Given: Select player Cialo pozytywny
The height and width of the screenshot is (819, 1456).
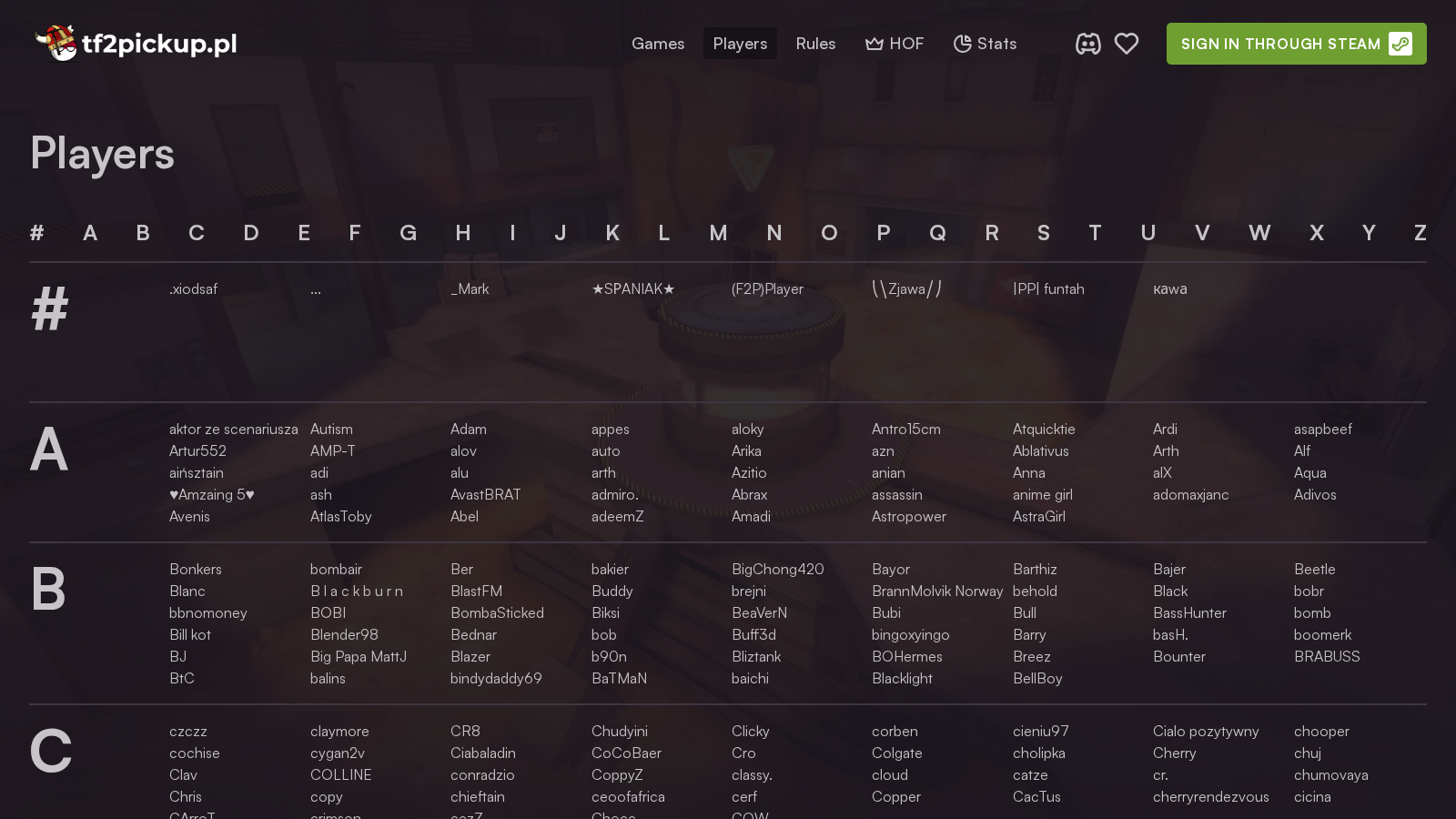Looking at the screenshot, I should pos(1207,731).
